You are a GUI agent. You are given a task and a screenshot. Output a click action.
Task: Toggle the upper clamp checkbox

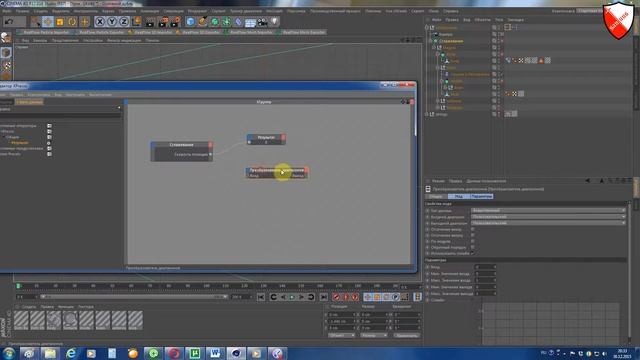[x=473, y=235]
